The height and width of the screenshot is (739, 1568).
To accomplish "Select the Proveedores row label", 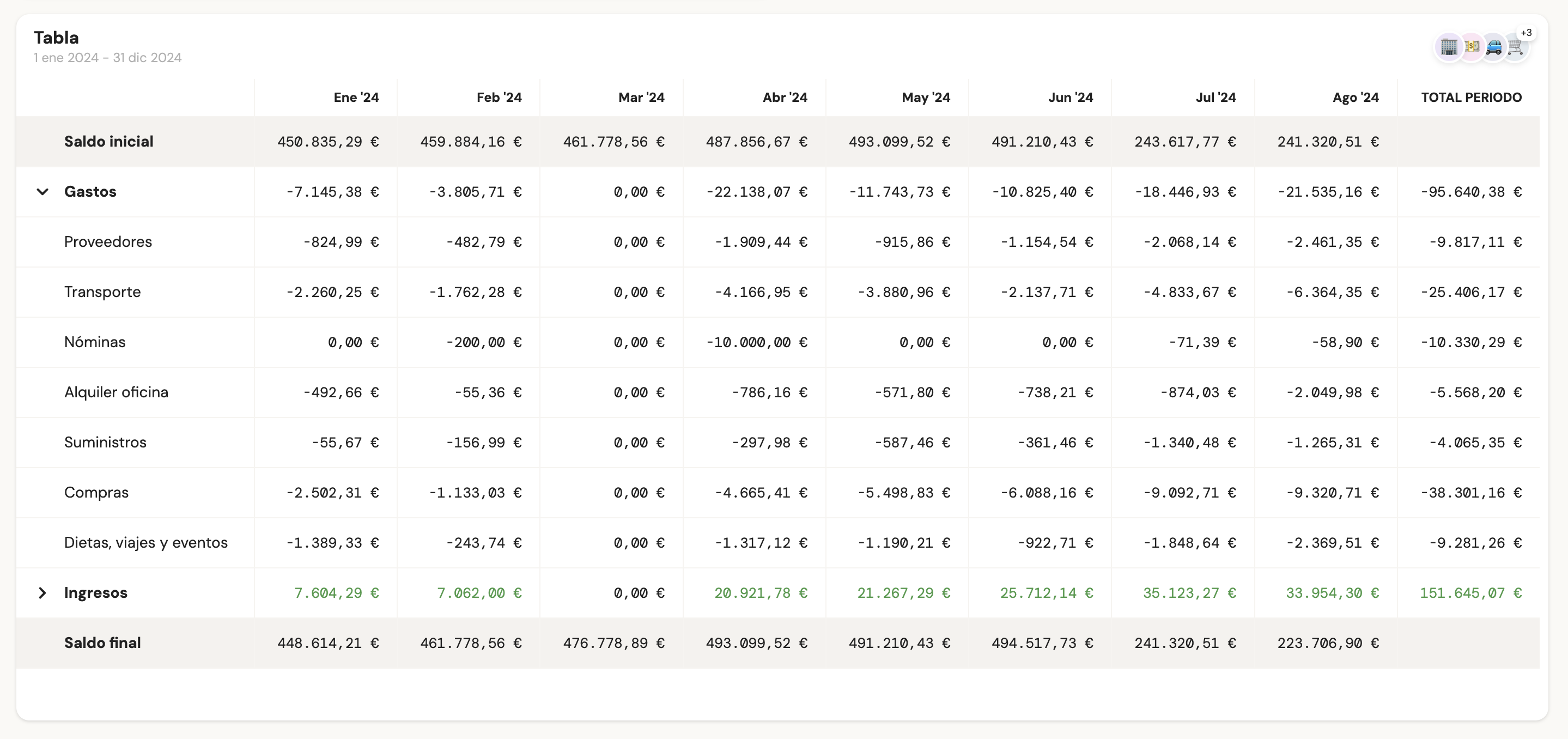I will tap(108, 241).
